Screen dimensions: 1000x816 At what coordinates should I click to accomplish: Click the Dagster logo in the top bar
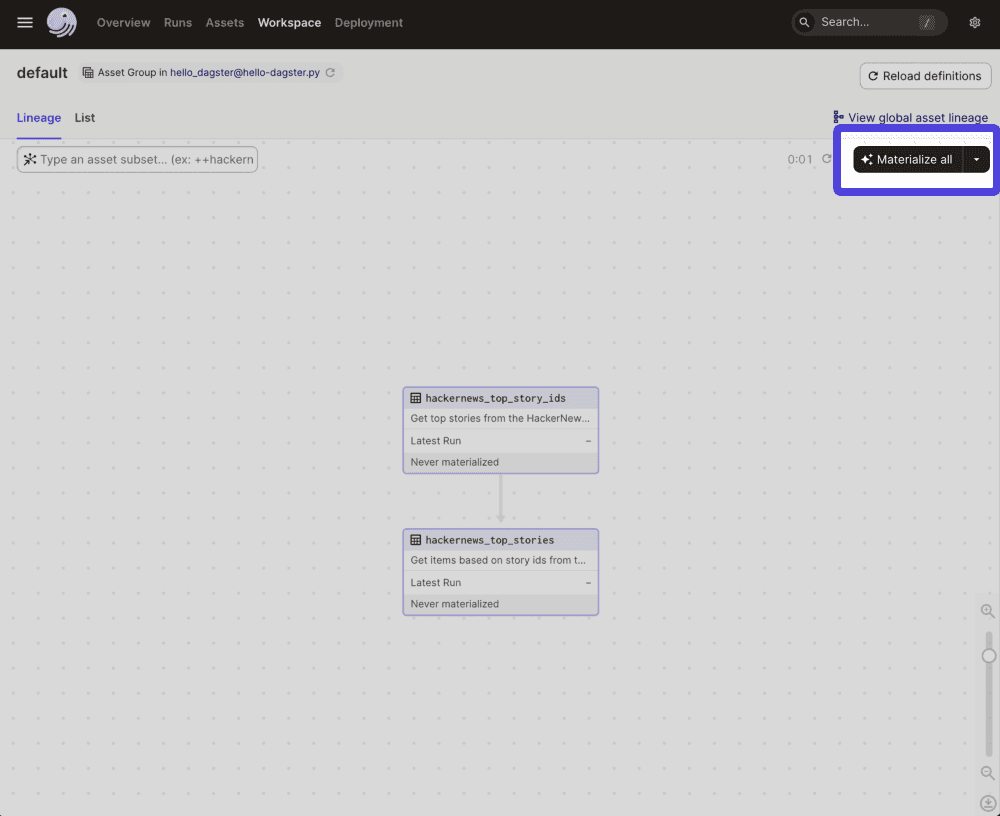click(x=61, y=22)
